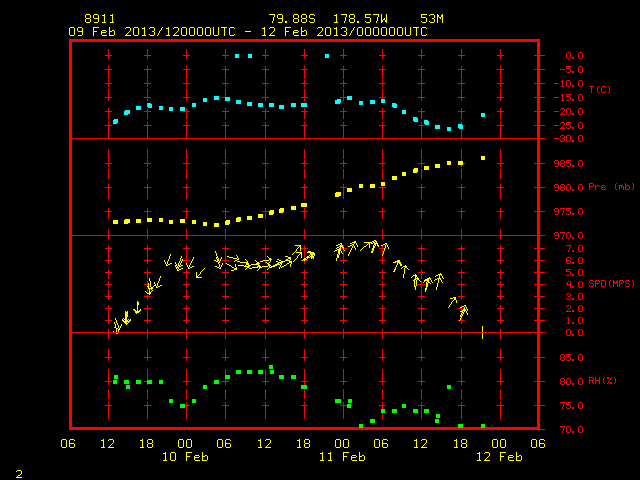Click the vertical wind tick at 0.0 speed
Viewport: 640px width, 480px height.
click(482, 332)
